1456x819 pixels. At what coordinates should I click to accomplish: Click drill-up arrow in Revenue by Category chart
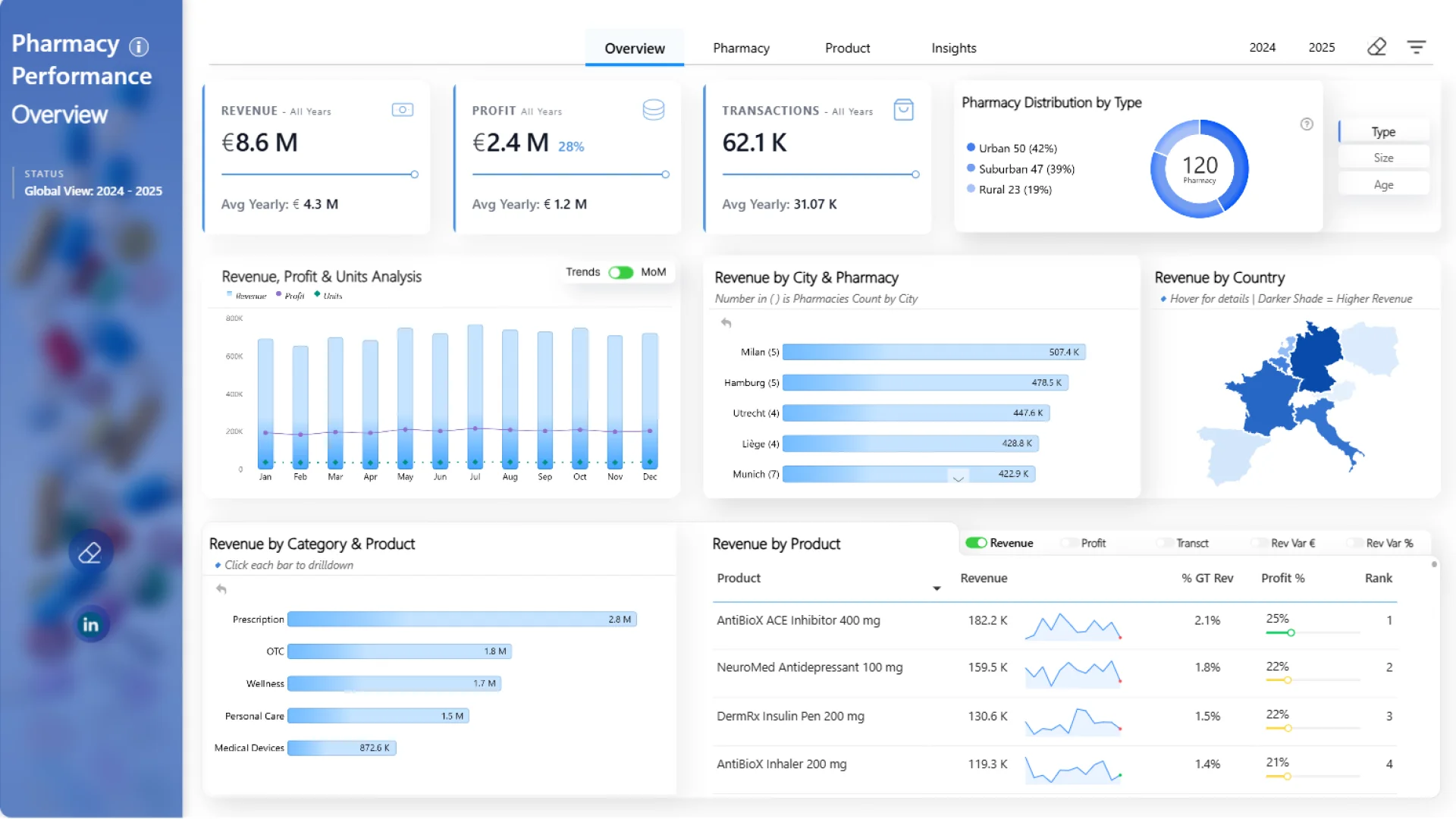tap(221, 589)
